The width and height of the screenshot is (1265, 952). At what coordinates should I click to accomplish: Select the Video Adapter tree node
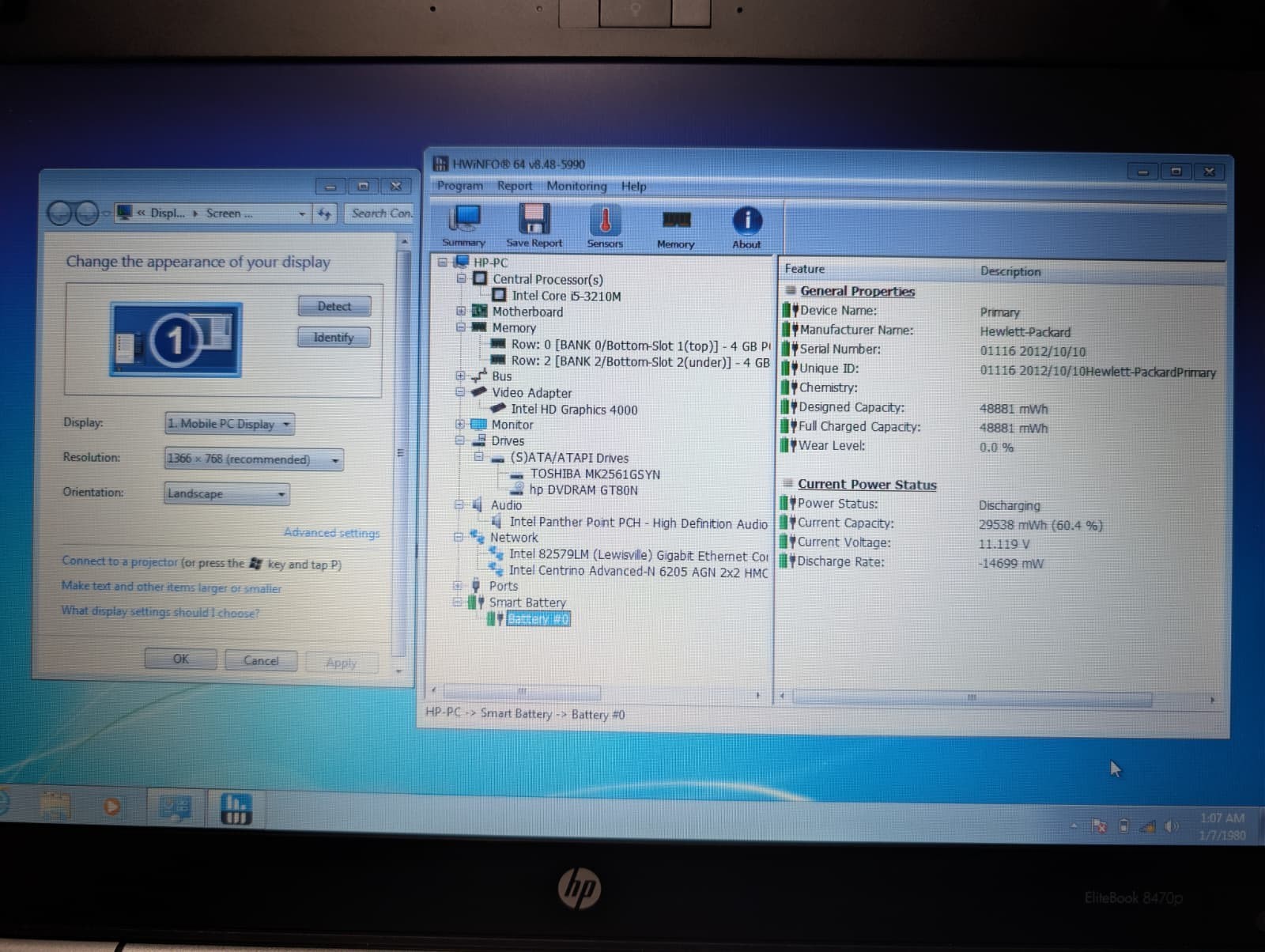pyautogui.click(x=531, y=393)
